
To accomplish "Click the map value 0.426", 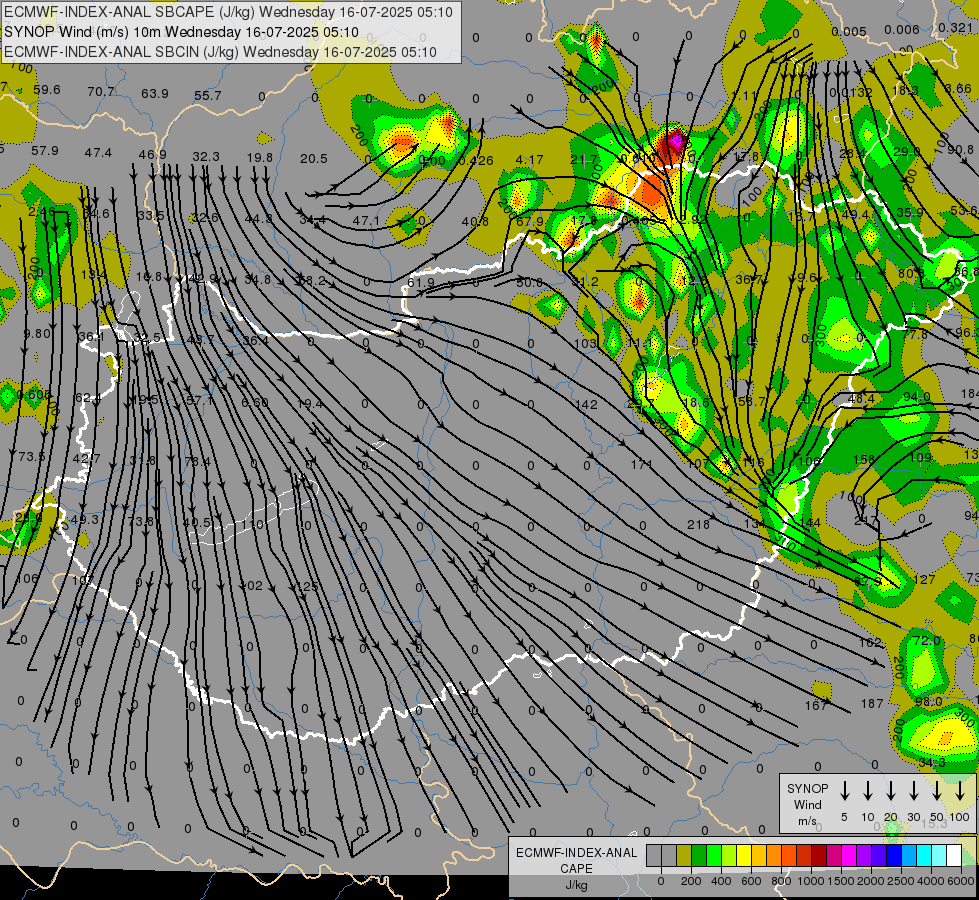I will [475, 161].
